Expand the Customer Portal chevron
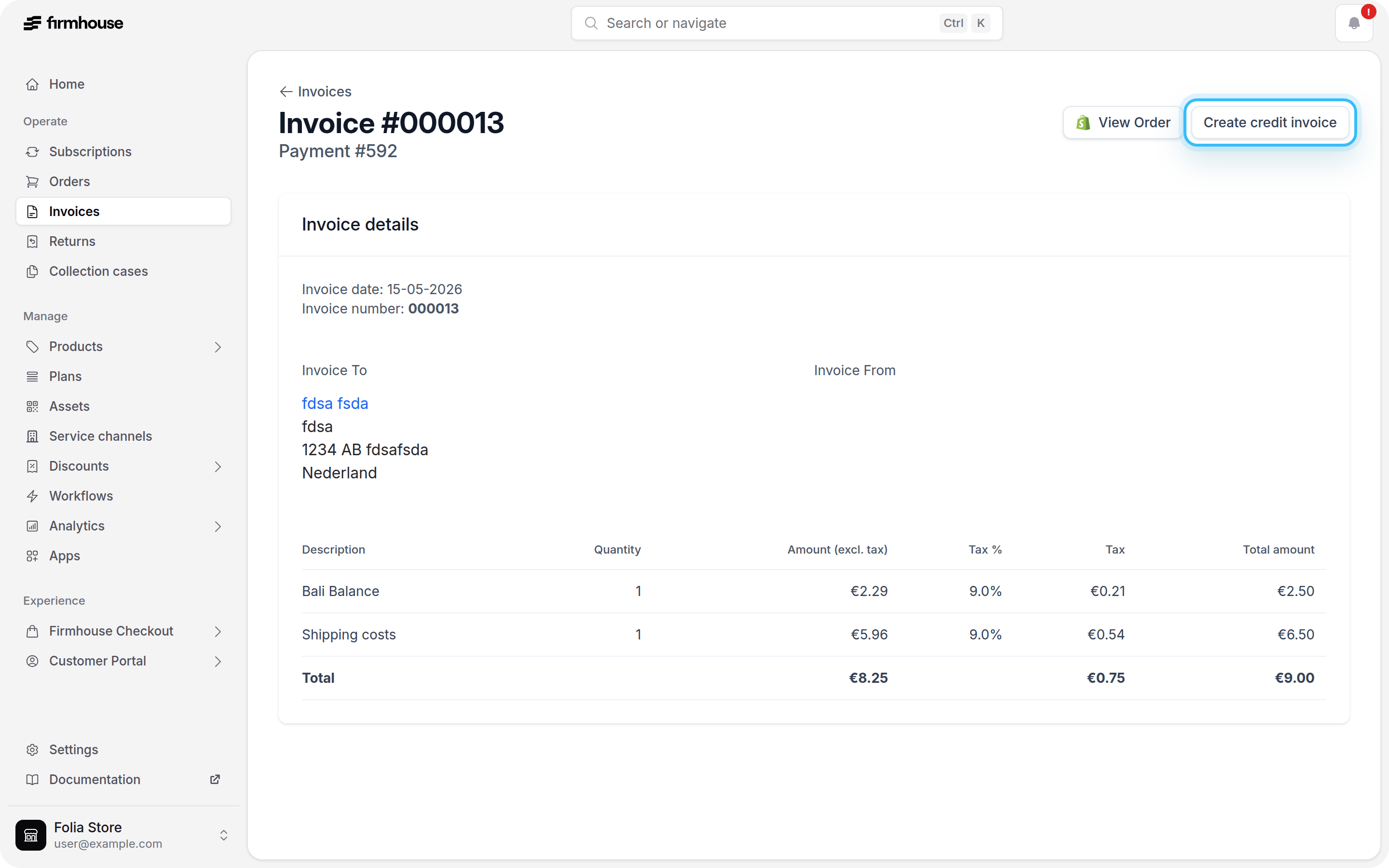 pyautogui.click(x=218, y=661)
